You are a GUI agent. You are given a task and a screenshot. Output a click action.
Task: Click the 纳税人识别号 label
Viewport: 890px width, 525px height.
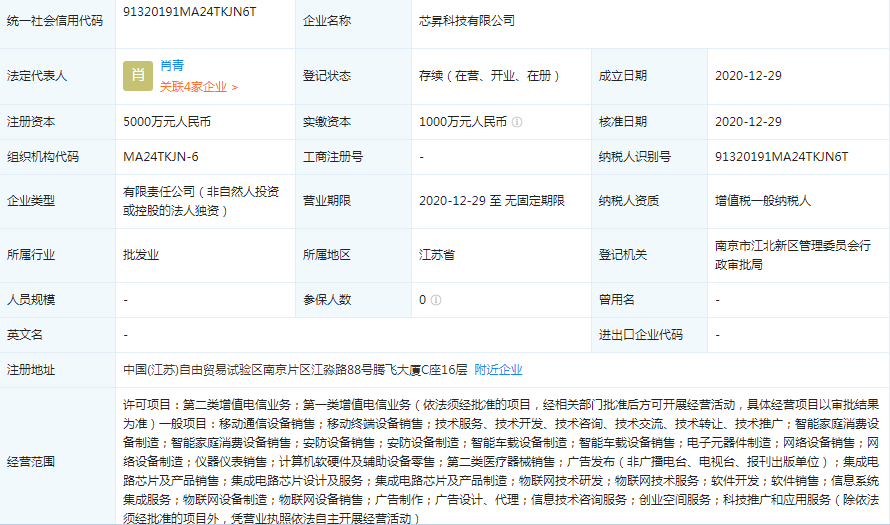(x=635, y=157)
